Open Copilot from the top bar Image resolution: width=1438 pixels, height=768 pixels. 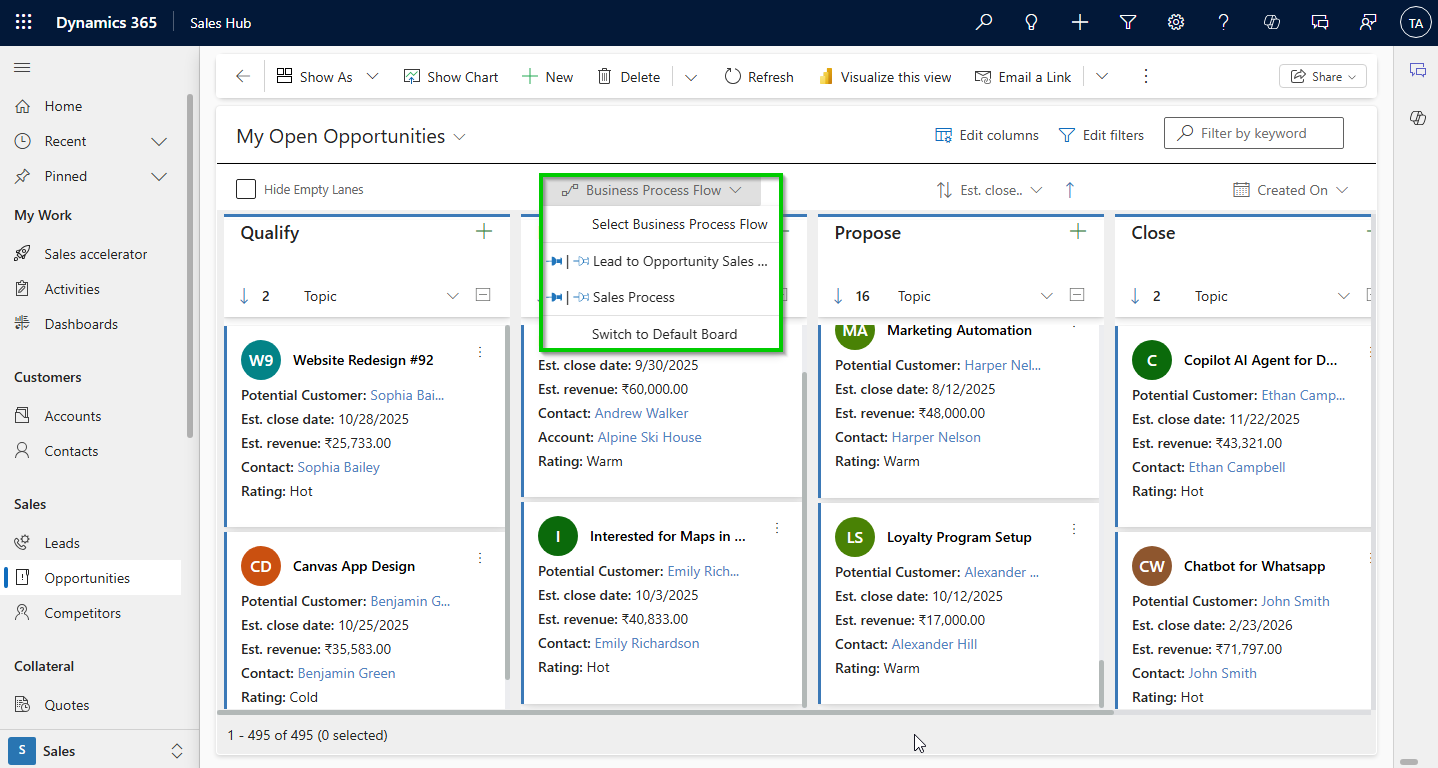click(x=1271, y=21)
